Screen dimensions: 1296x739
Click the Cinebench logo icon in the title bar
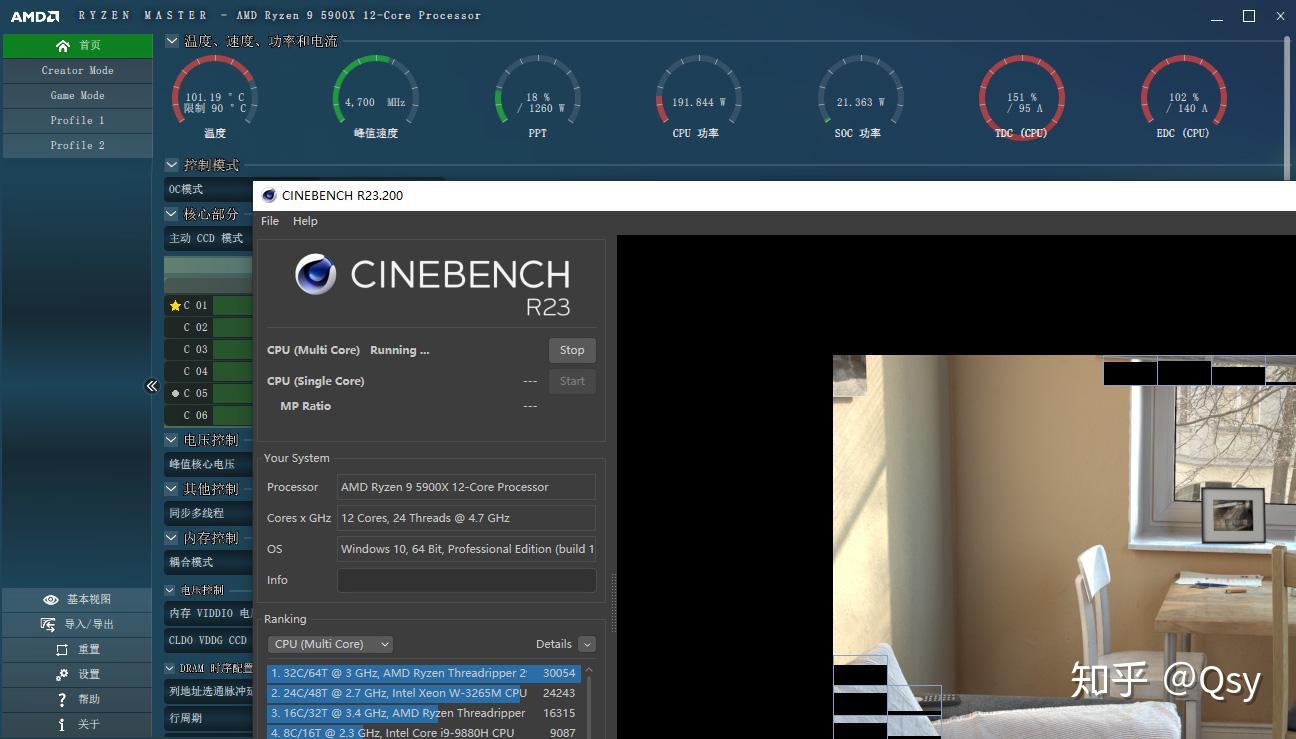[269, 195]
